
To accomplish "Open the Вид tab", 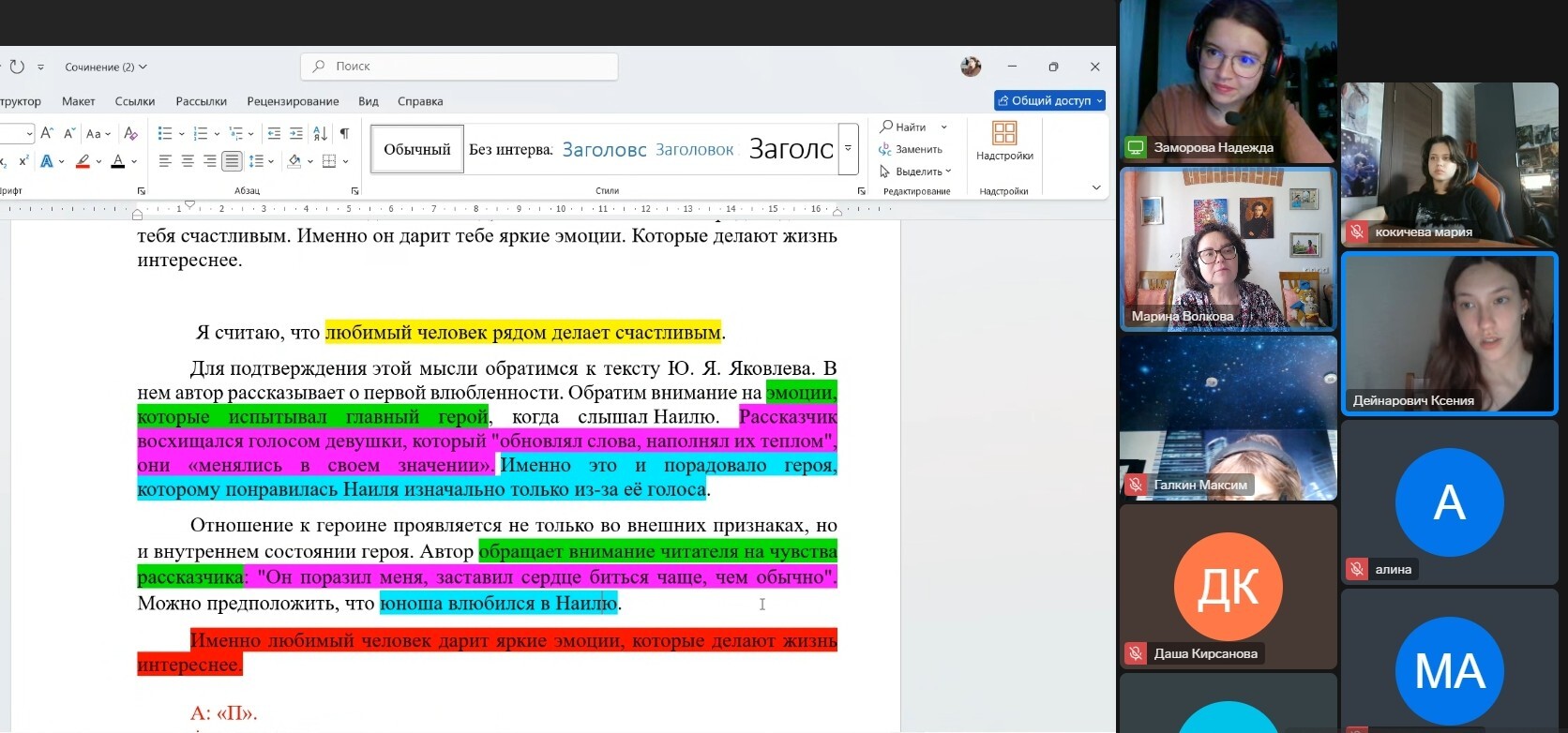I will tap(369, 101).
